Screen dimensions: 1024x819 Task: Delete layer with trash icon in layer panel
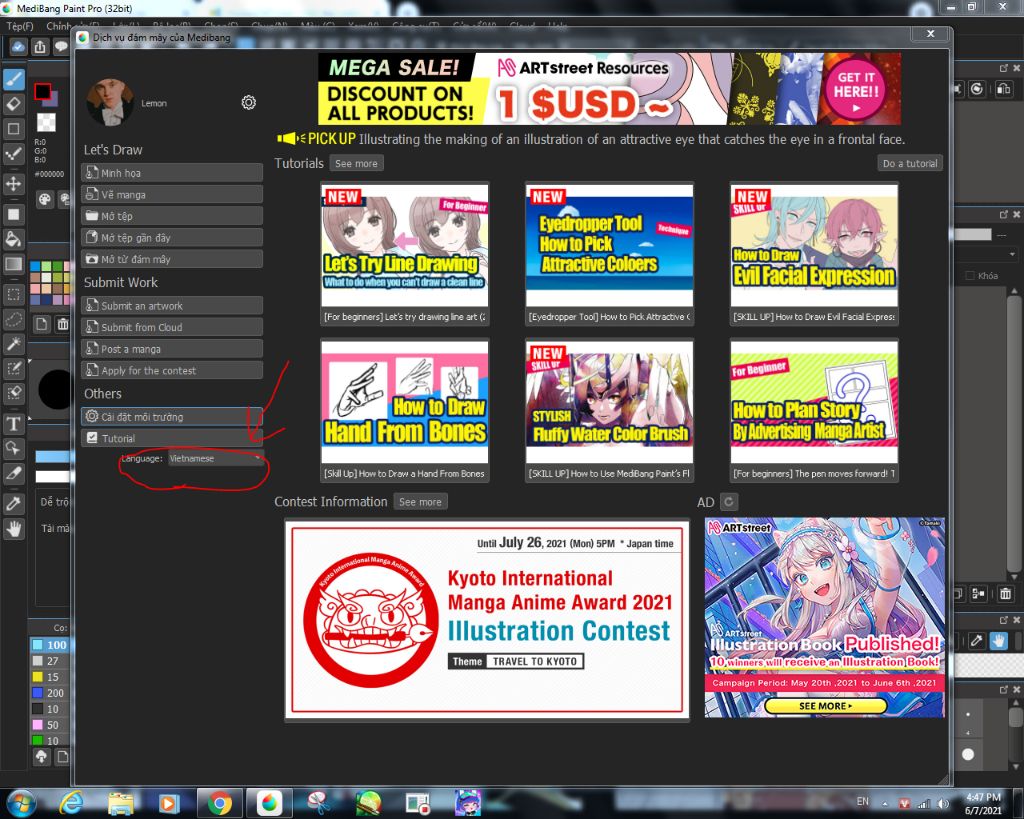click(x=1006, y=594)
